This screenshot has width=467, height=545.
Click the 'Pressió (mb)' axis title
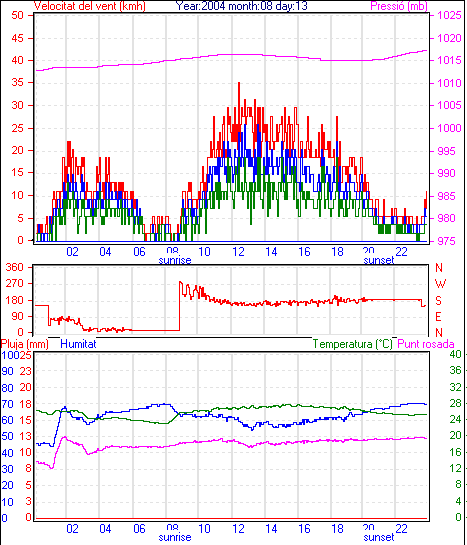click(x=399, y=6)
